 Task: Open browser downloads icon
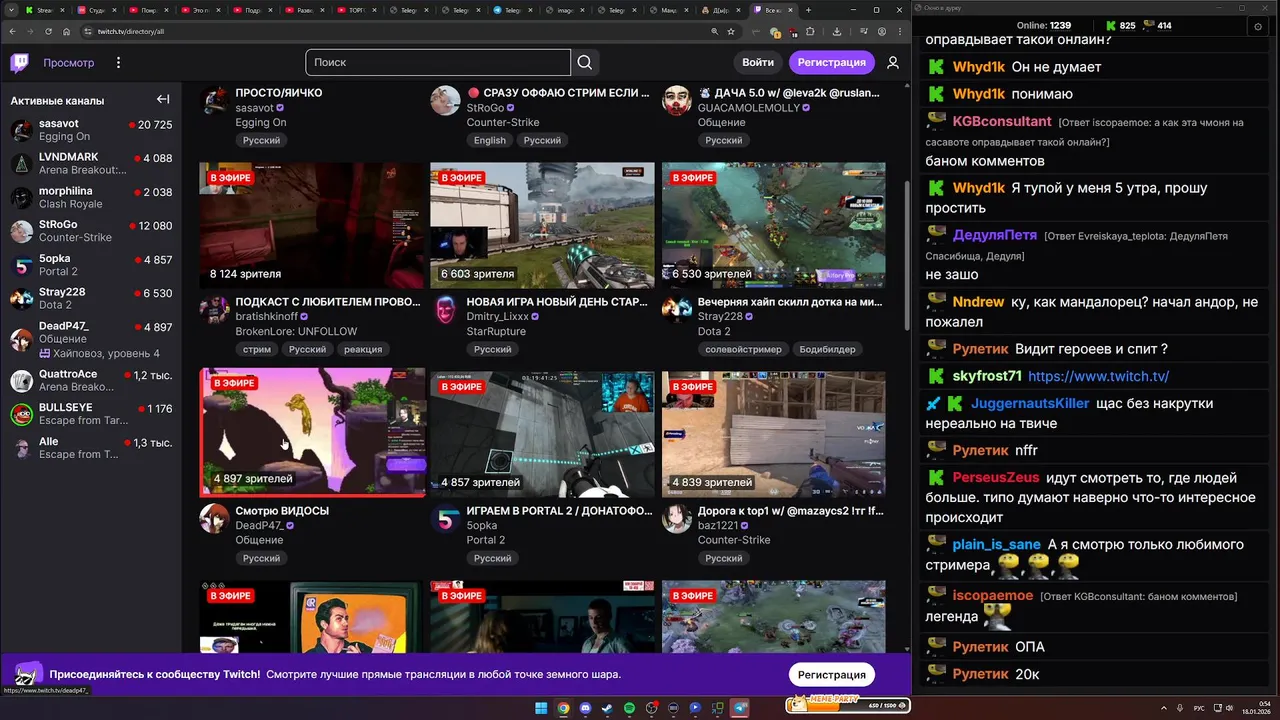pyautogui.click(x=837, y=31)
